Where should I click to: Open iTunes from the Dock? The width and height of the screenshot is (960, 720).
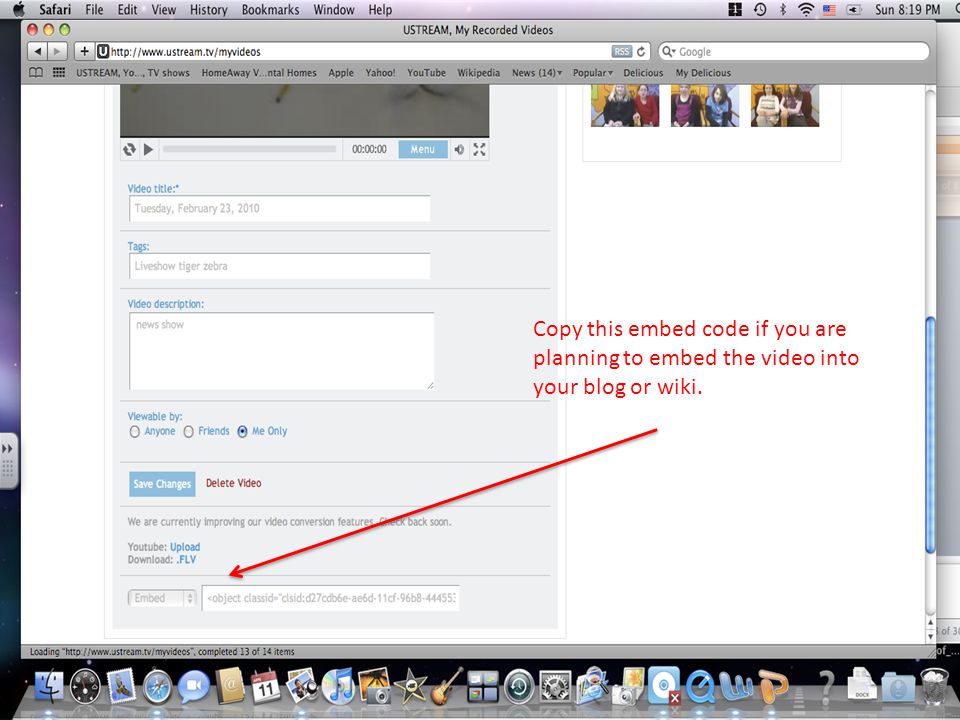tap(337, 686)
